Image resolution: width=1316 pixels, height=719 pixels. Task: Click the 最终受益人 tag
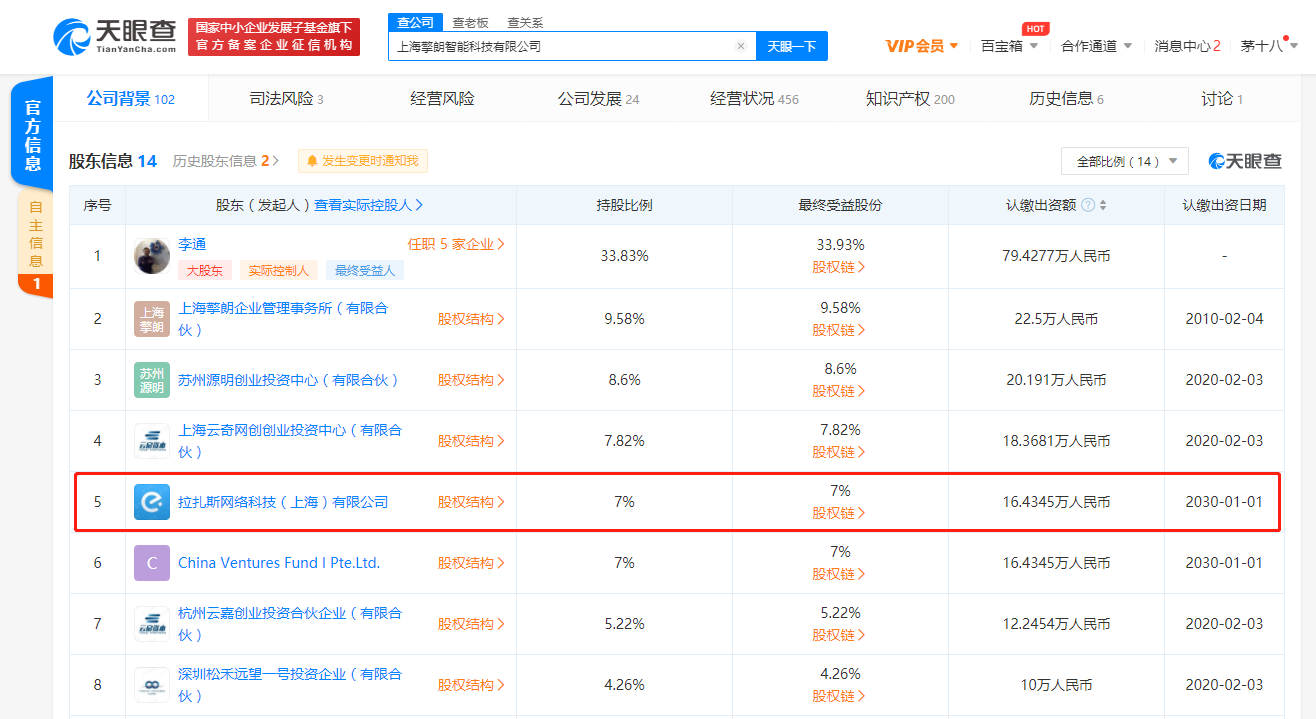365,270
